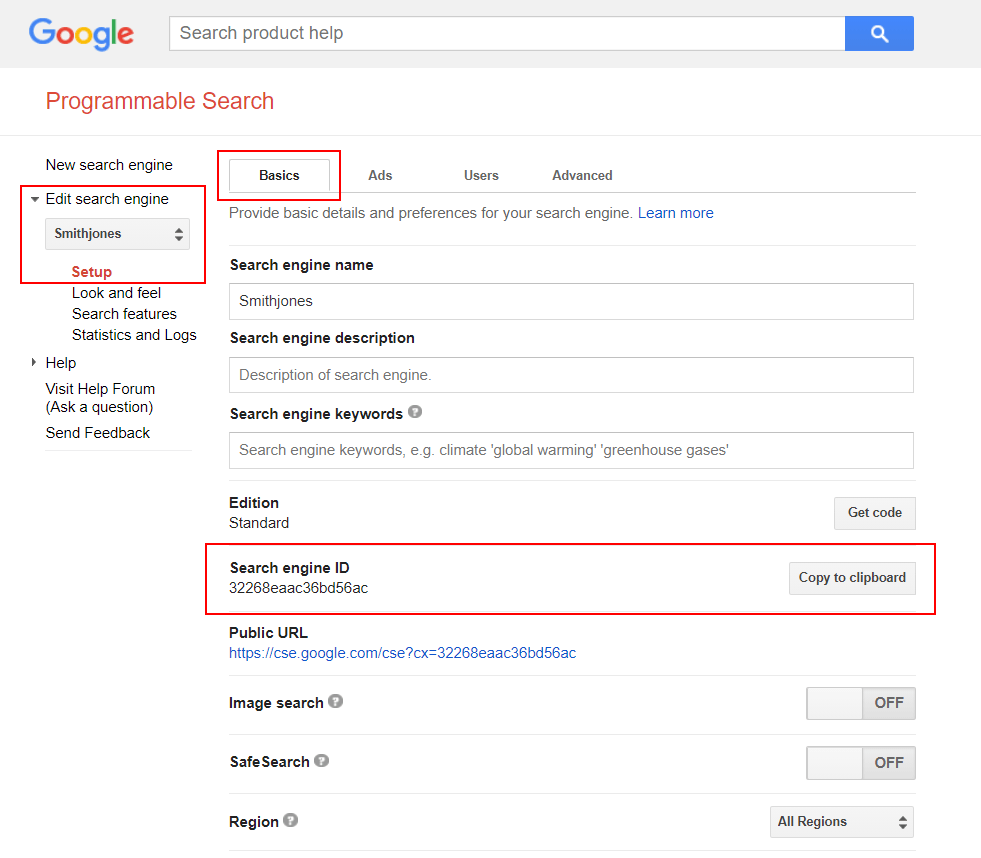The image size is (981, 858).
Task: Toggle the Image search switch
Action: (x=860, y=703)
